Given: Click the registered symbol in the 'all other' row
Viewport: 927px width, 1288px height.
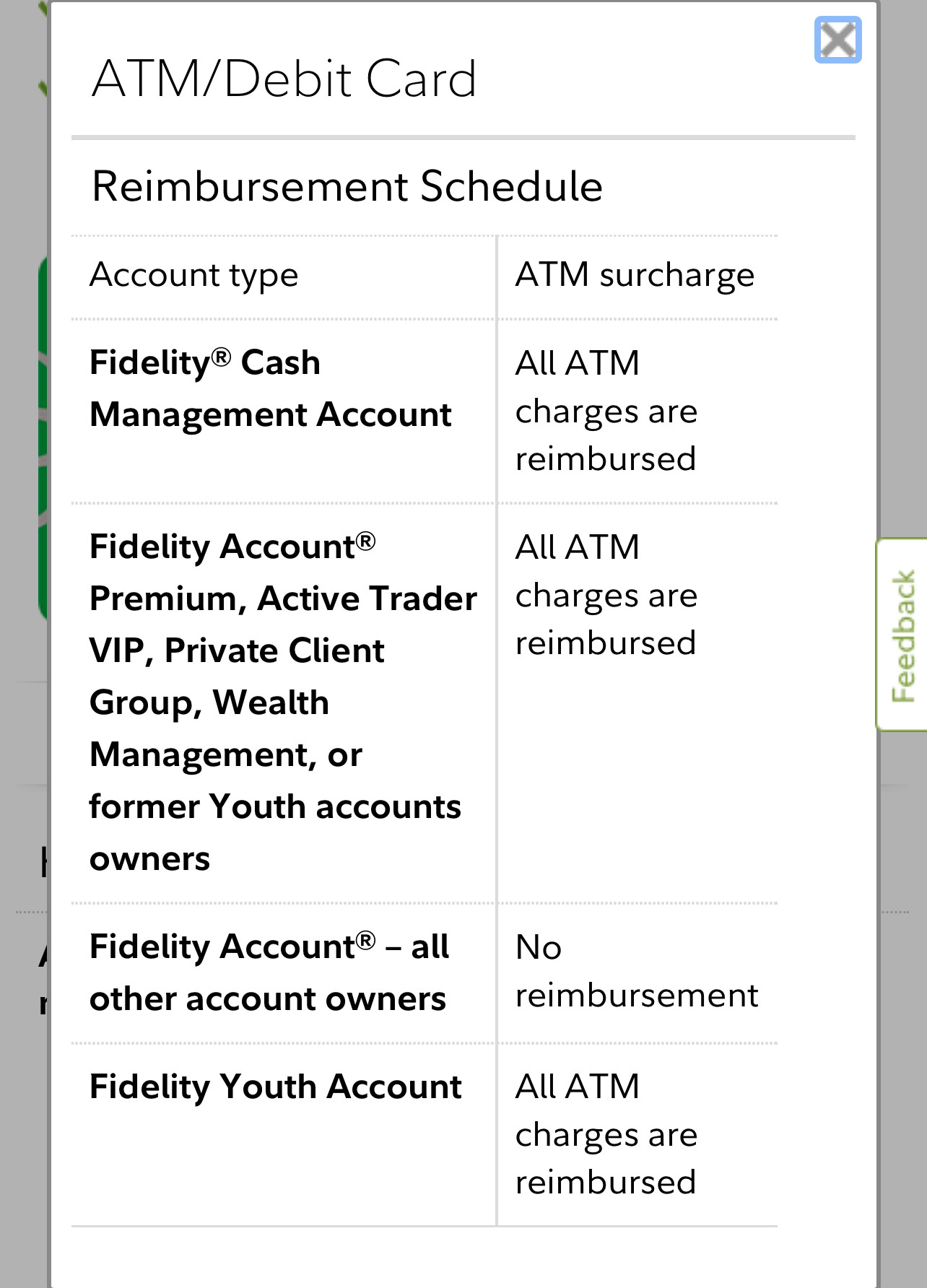Looking at the screenshot, I should (x=366, y=941).
